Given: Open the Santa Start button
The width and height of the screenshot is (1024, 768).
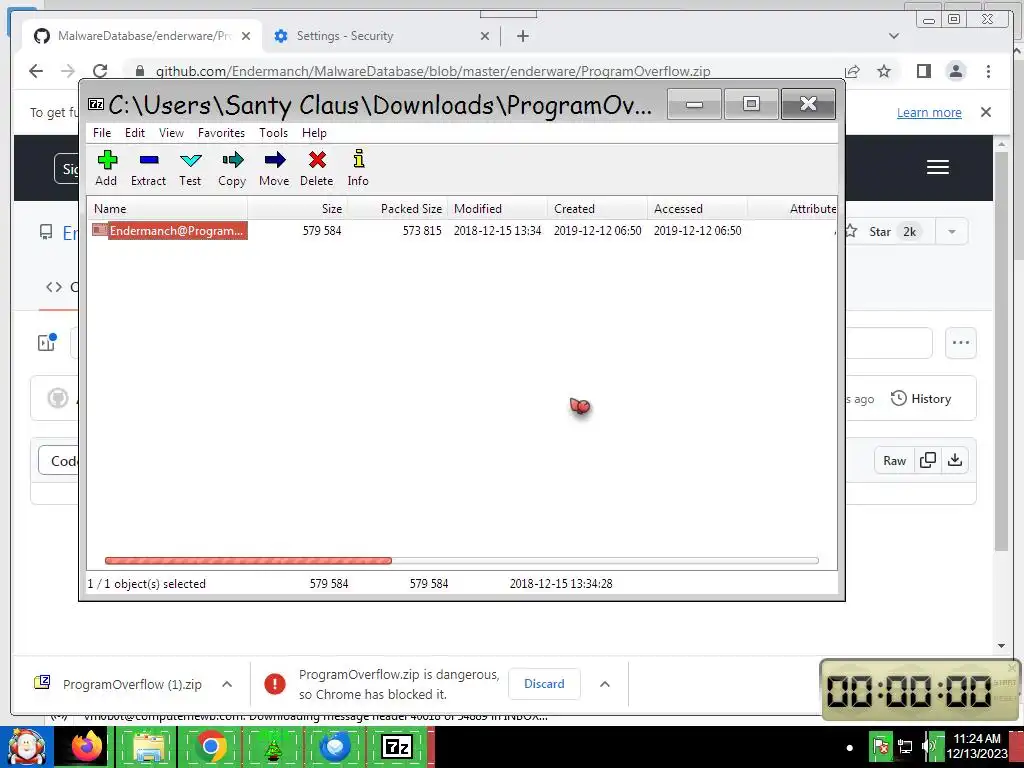Looking at the screenshot, I should tap(26, 747).
